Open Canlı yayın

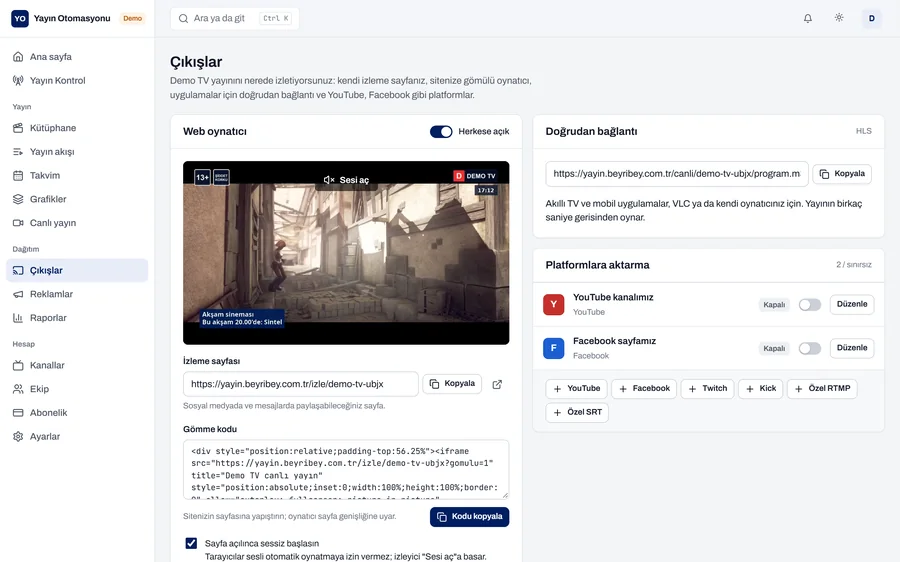pos(77,223)
